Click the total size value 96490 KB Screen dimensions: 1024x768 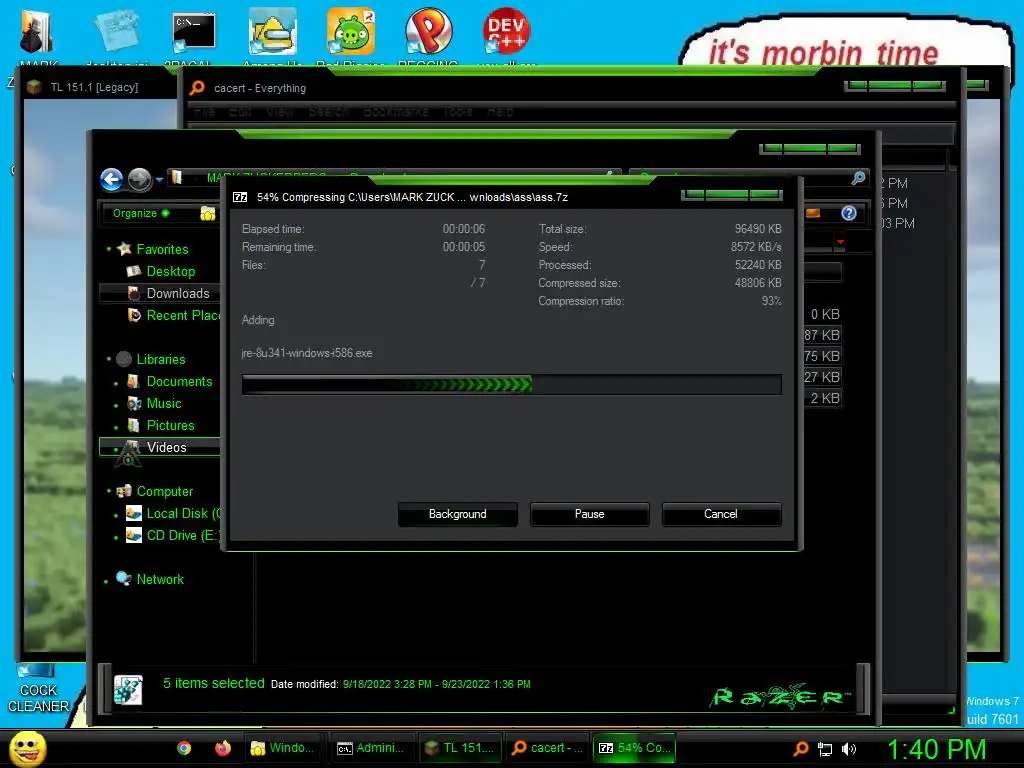pos(758,229)
